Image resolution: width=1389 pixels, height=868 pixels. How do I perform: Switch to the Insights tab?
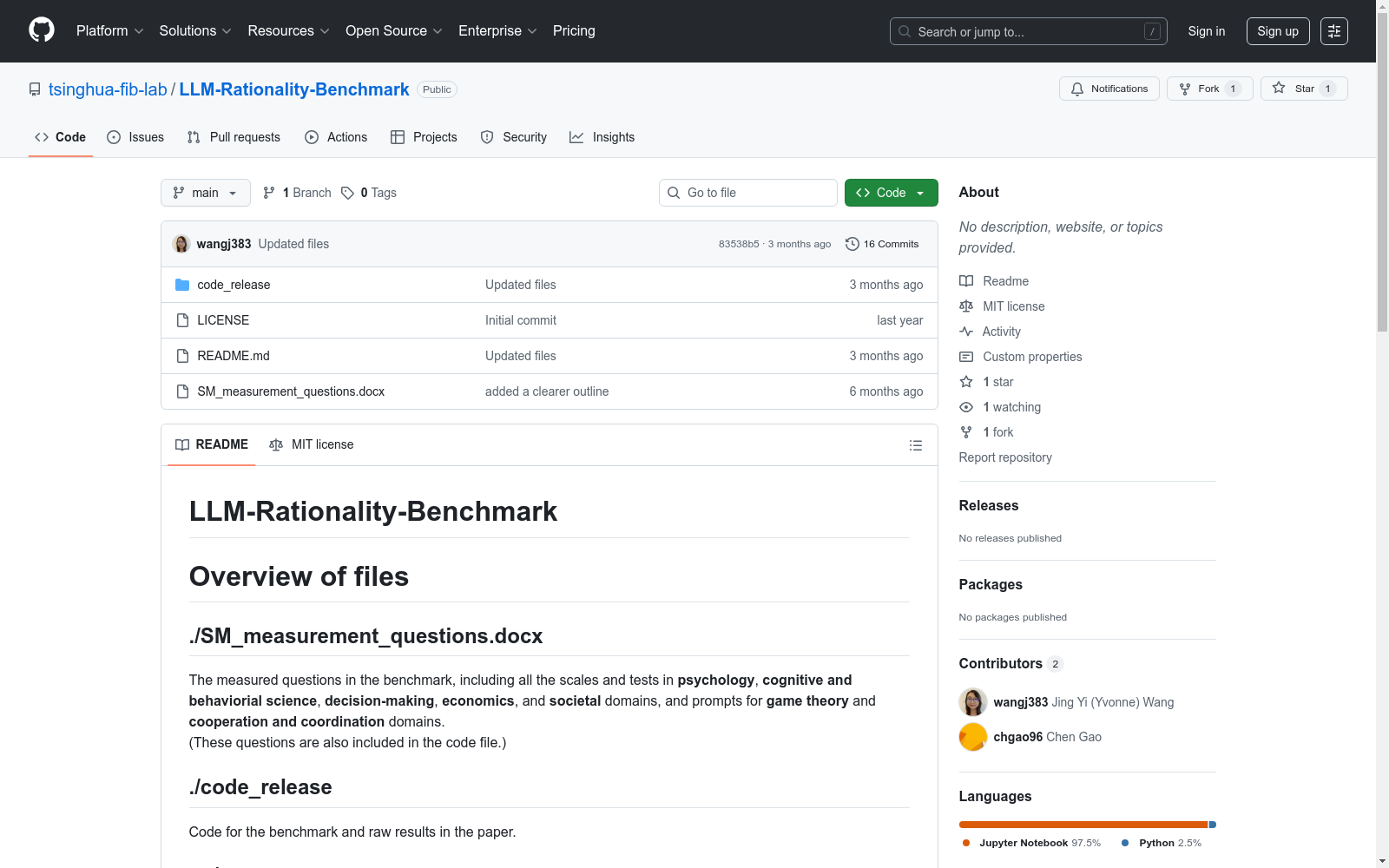[602, 137]
